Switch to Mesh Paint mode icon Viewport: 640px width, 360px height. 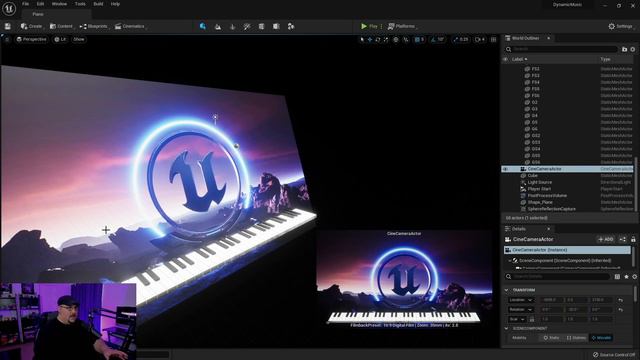pyautogui.click(x=247, y=27)
